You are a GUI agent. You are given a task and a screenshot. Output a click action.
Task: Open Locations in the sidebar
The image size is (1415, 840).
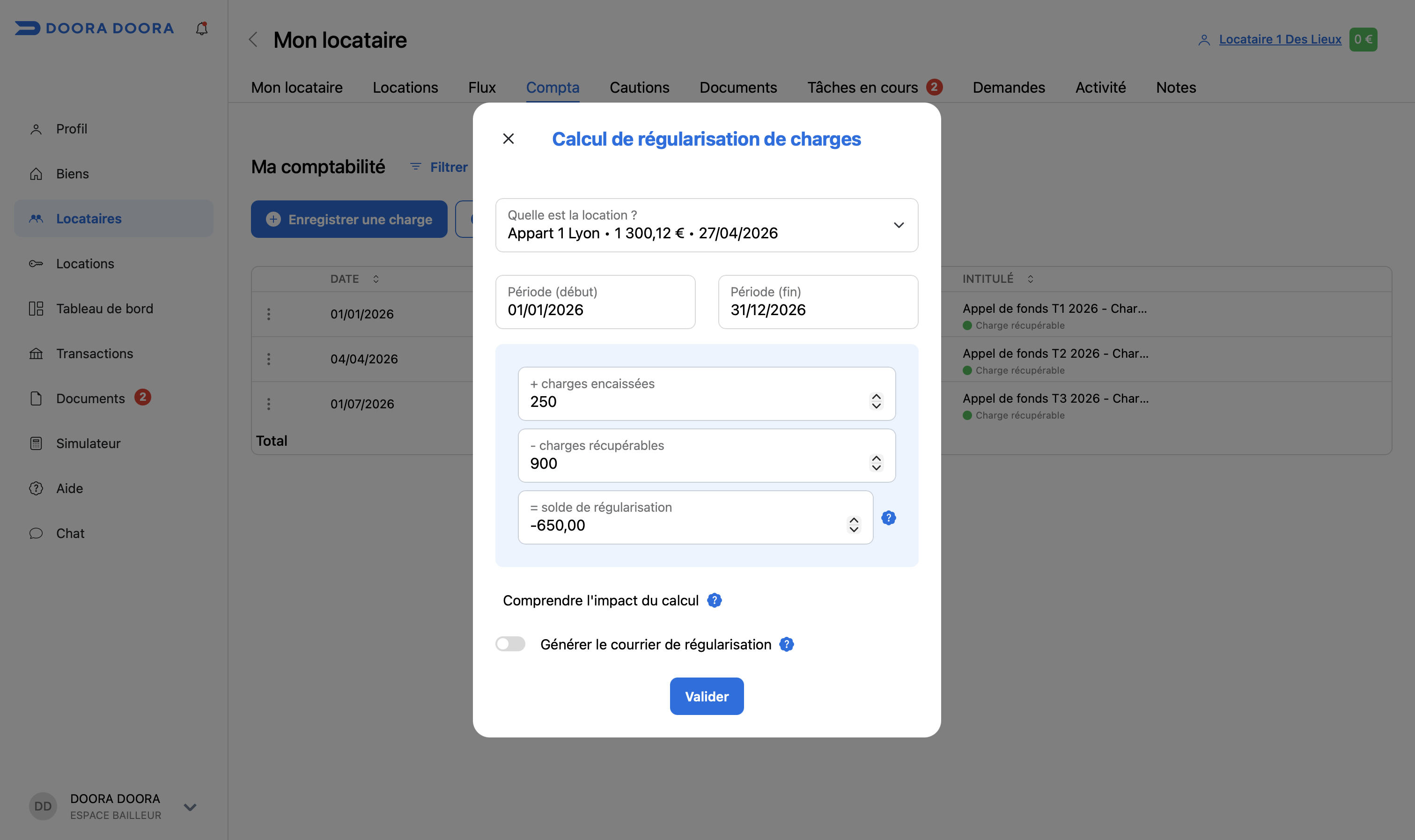coord(114,264)
